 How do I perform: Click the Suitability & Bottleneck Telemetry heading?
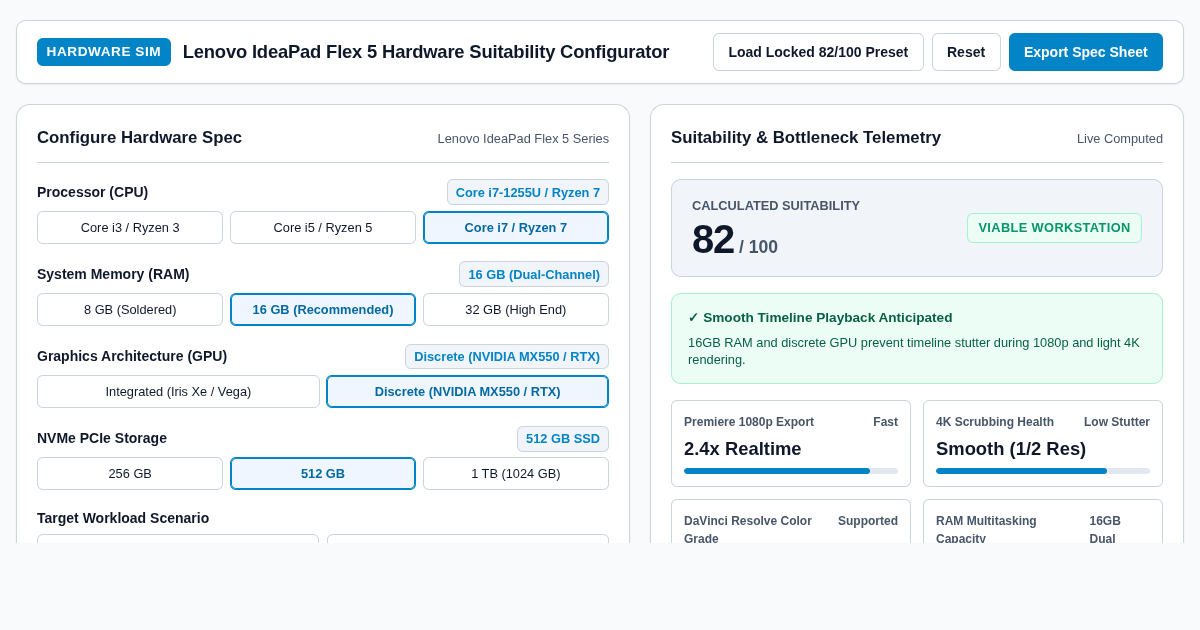(x=806, y=138)
